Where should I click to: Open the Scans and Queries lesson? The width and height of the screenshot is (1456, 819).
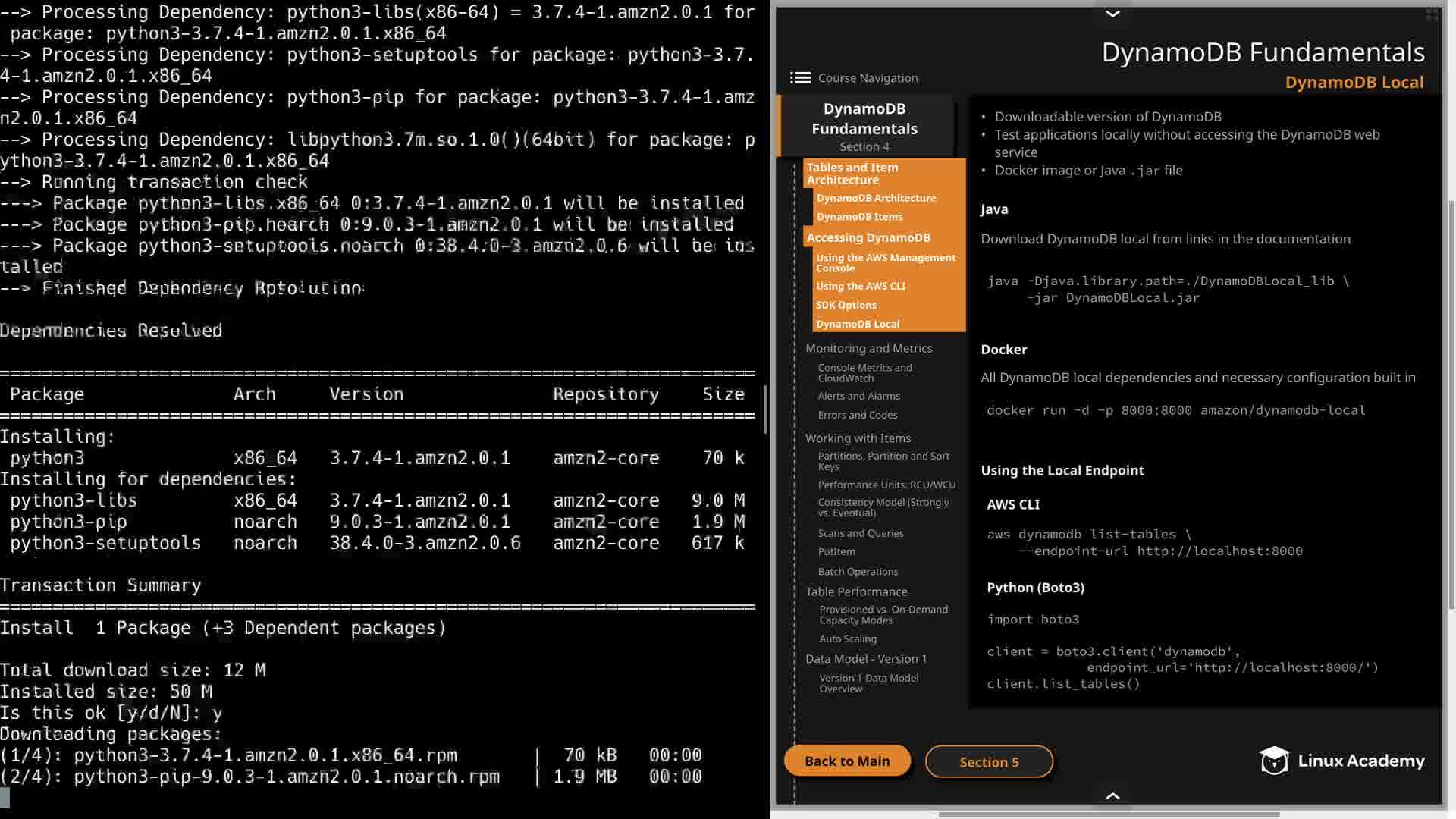(861, 533)
